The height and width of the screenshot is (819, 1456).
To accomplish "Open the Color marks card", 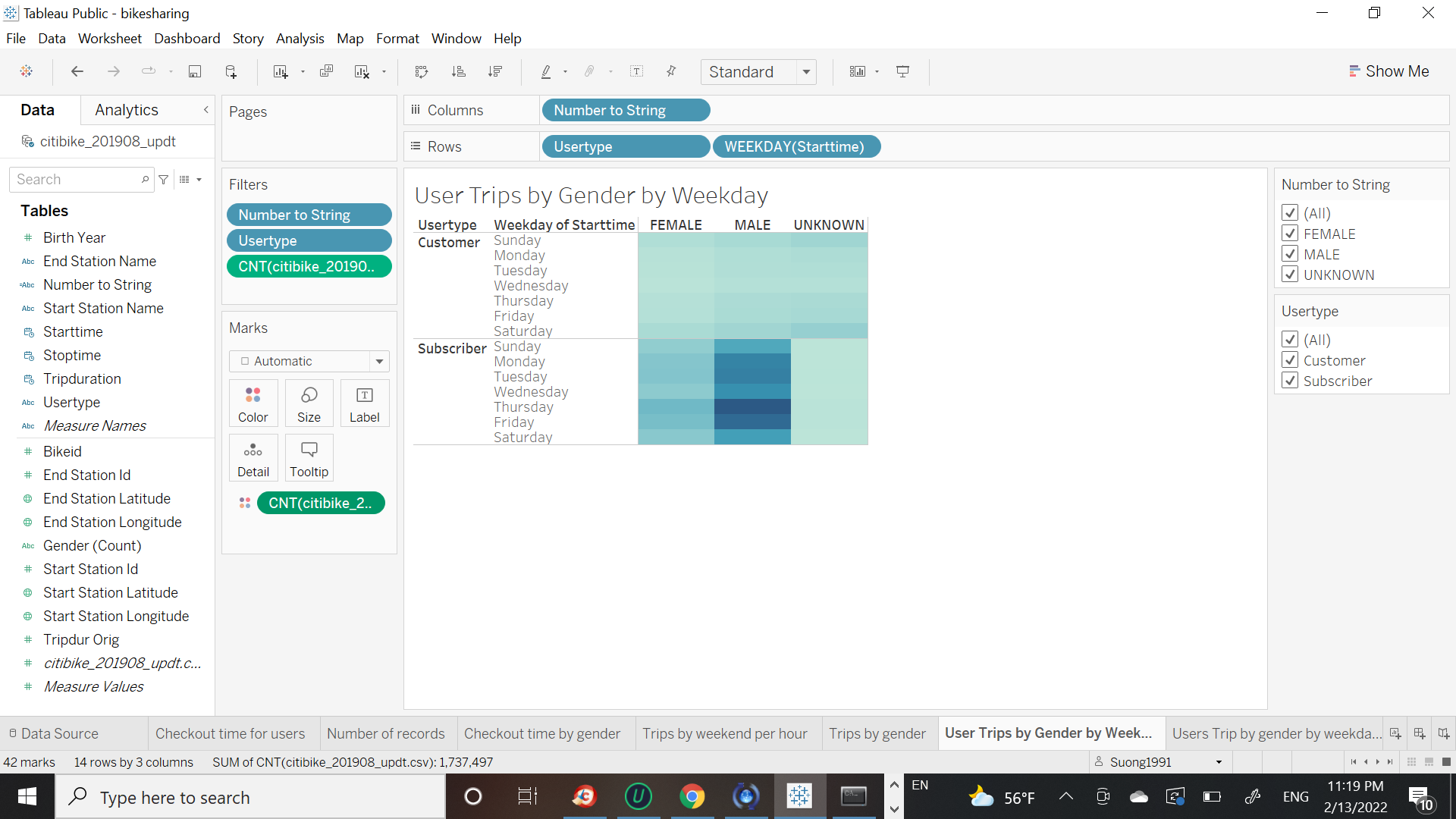I will [253, 403].
